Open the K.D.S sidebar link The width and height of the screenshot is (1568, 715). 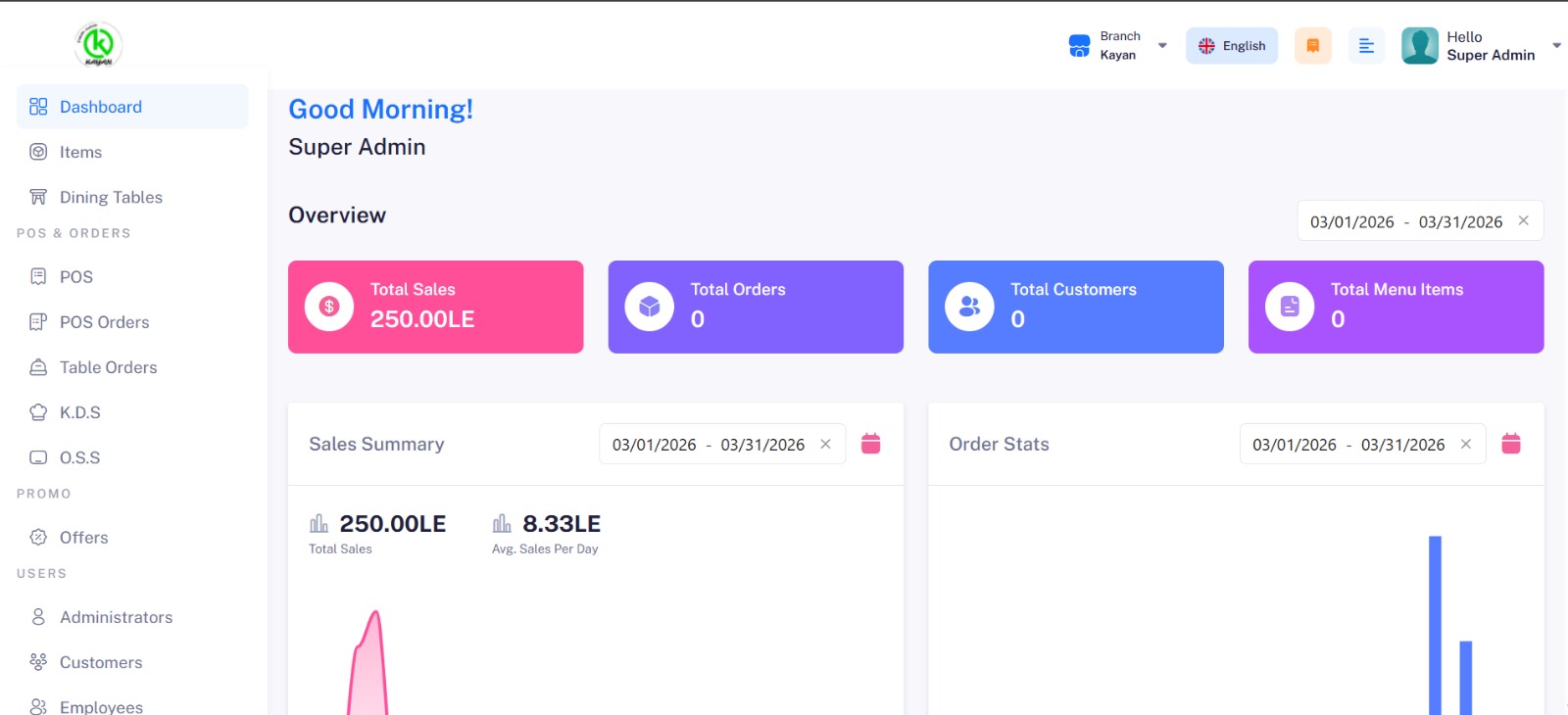click(79, 412)
